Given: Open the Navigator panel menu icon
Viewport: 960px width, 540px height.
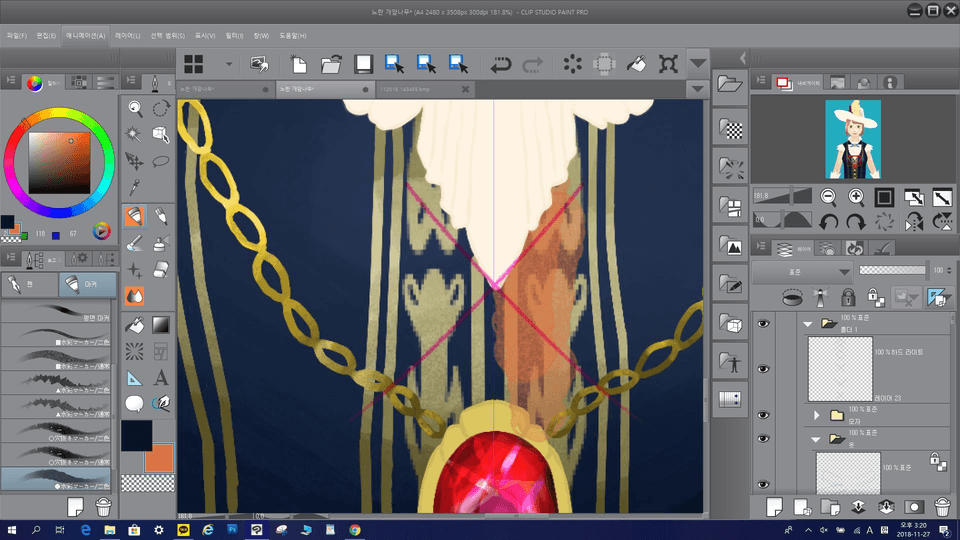Looking at the screenshot, I should [761, 81].
